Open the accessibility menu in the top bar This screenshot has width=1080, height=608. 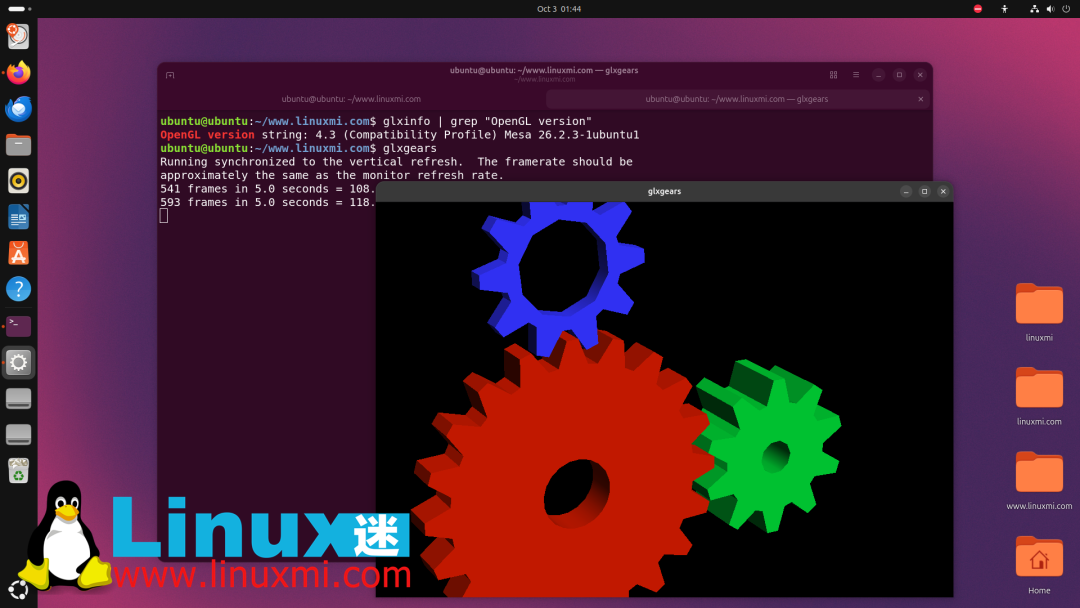(1004, 9)
